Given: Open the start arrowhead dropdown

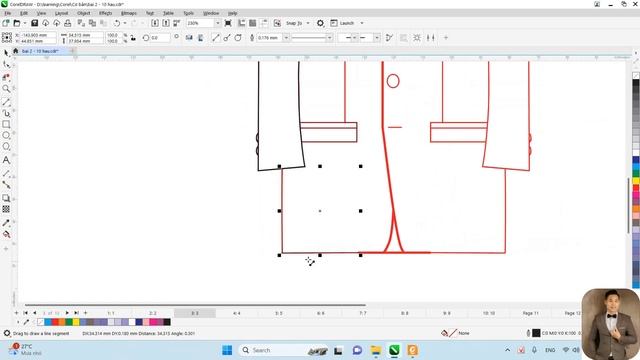Looking at the screenshot, I should [355, 38].
